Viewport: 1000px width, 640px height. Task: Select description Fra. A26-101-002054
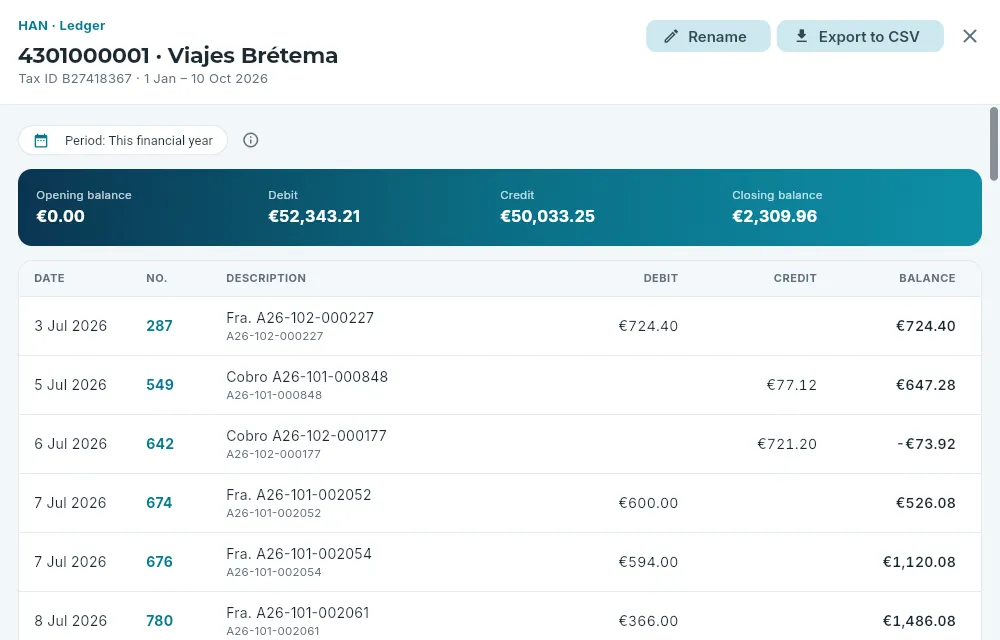click(298, 553)
